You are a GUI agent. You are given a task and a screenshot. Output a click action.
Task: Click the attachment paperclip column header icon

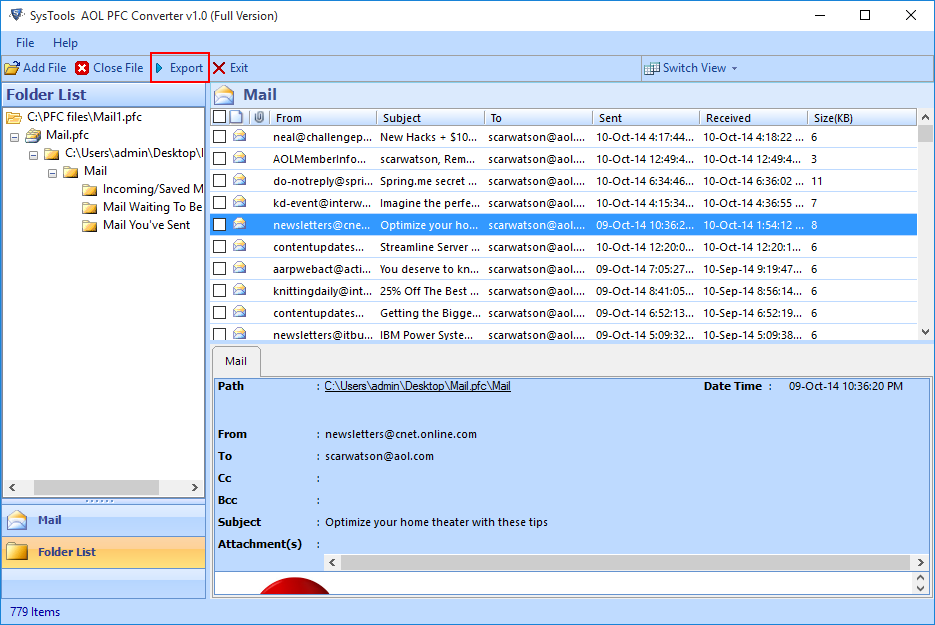[x=259, y=117]
